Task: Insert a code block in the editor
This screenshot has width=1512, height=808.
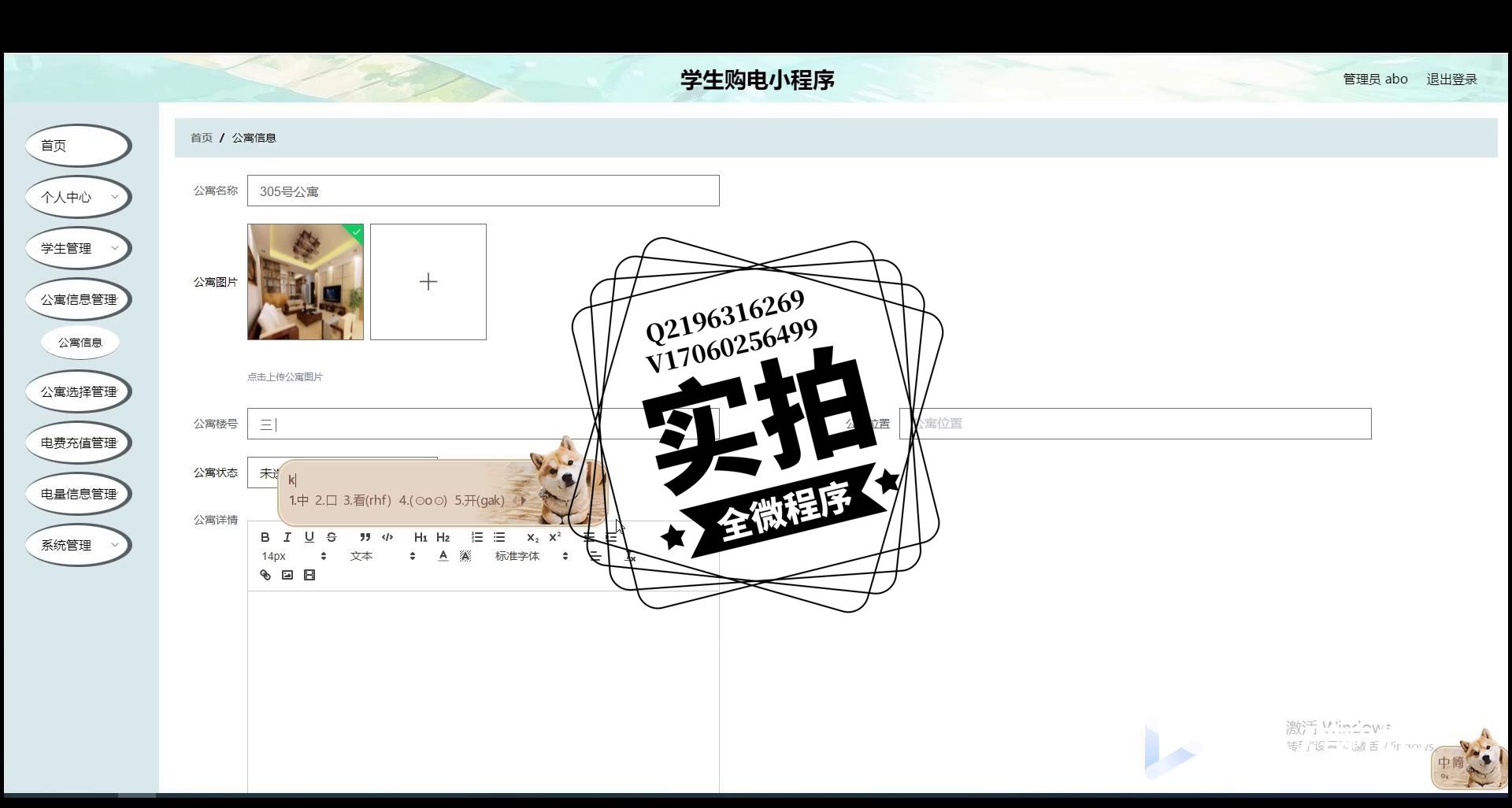Action: [387, 537]
